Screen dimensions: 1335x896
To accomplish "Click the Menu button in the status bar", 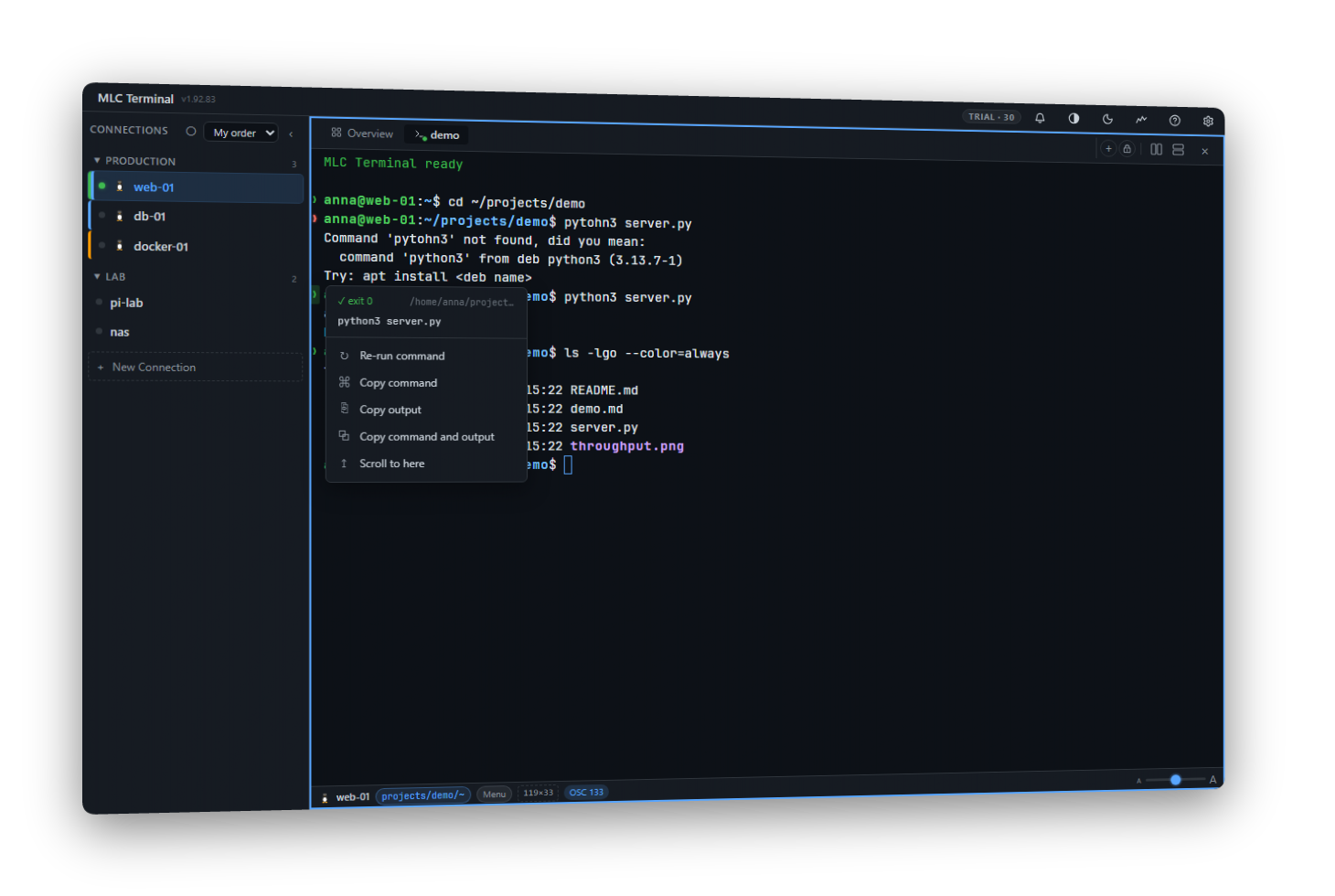I will coord(495,795).
